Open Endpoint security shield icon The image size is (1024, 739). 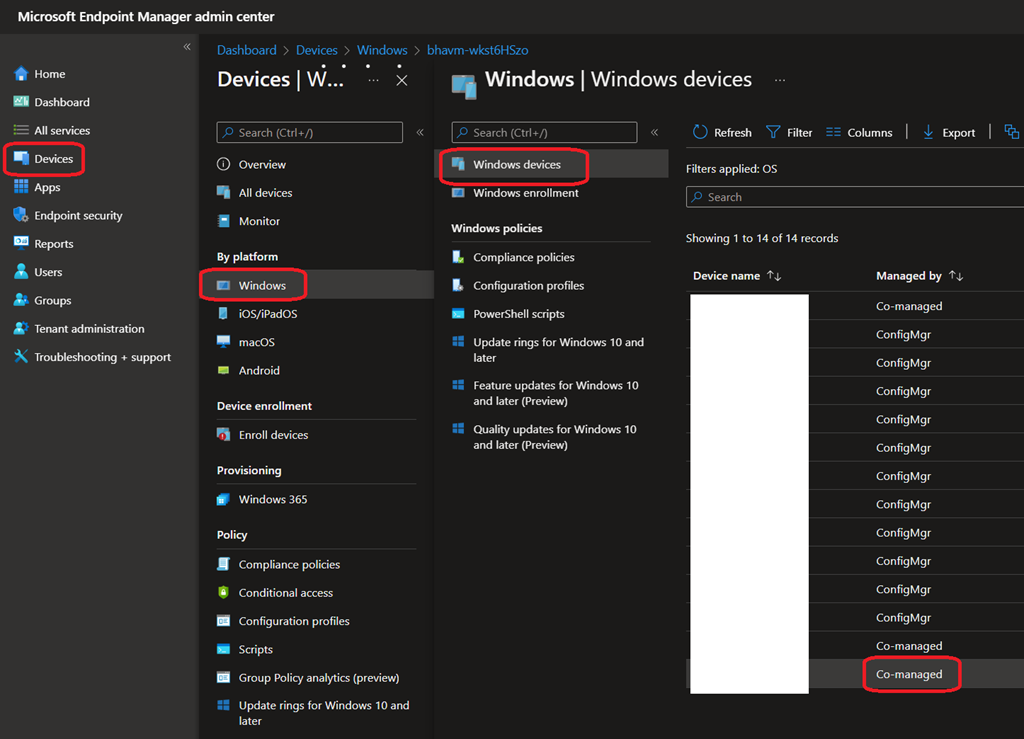[21, 215]
